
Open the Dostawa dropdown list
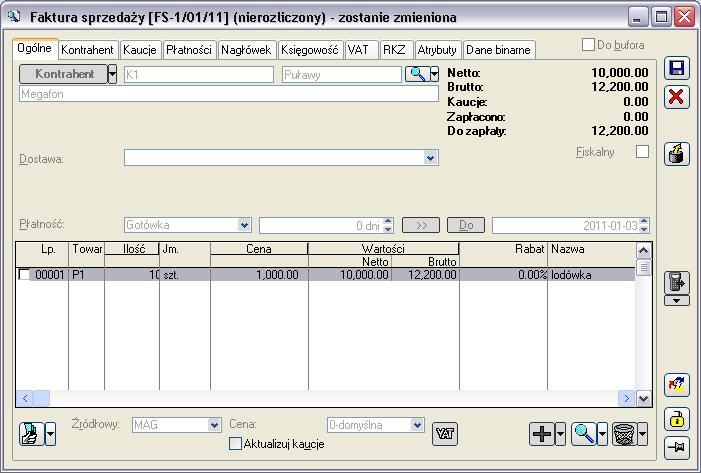tap(430, 158)
